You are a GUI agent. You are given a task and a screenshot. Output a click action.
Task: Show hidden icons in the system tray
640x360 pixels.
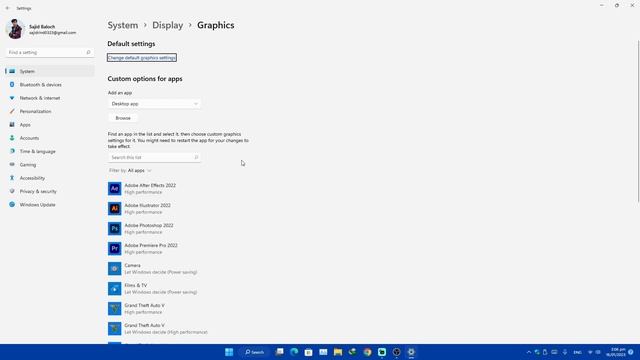[x=529, y=352]
